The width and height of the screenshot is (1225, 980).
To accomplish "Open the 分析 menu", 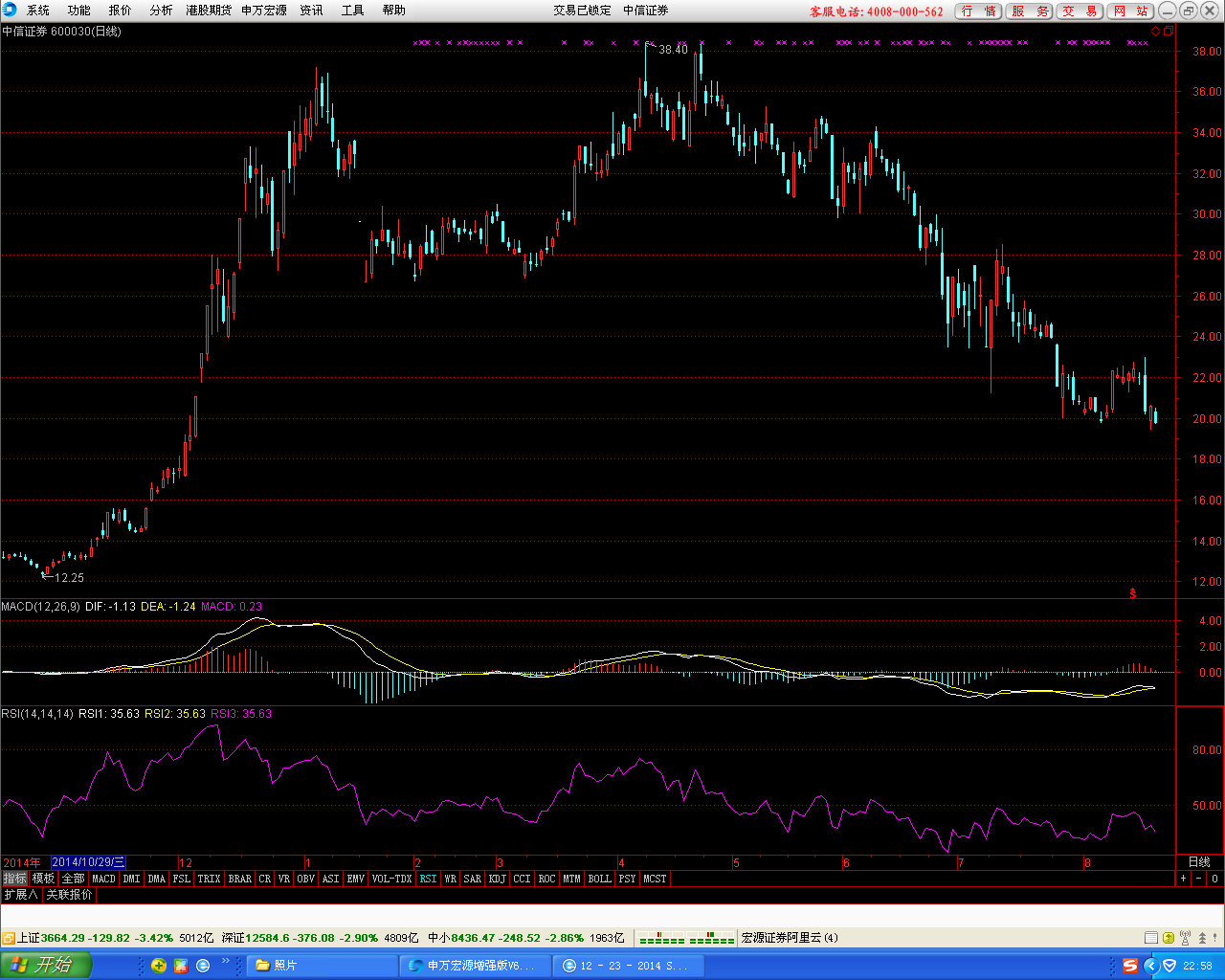I will 161,11.
